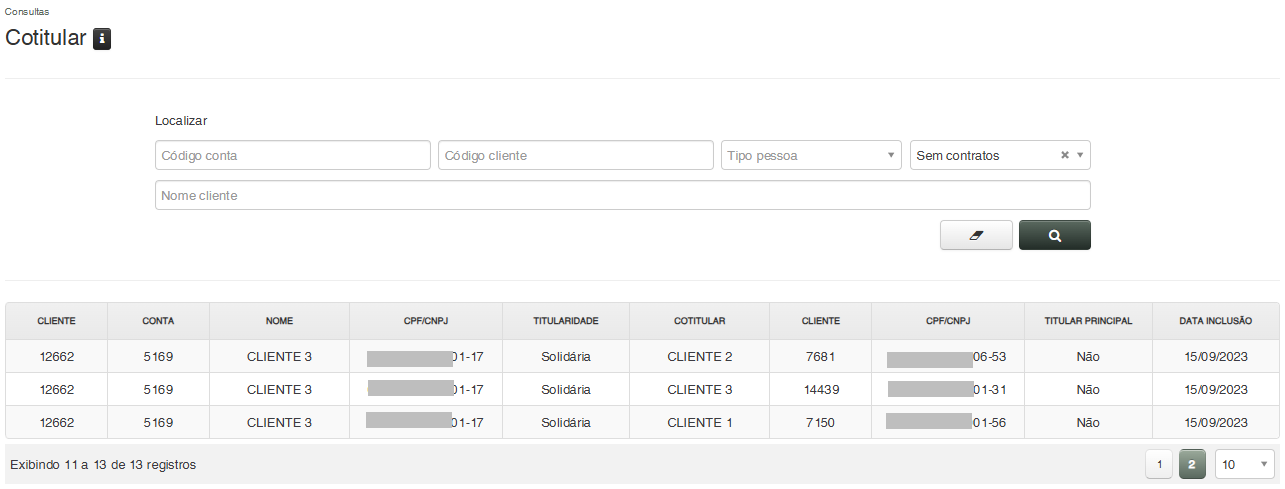Click the magnifier search button
Image resolution: width=1285 pixels, height=489 pixels.
[1054, 235]
